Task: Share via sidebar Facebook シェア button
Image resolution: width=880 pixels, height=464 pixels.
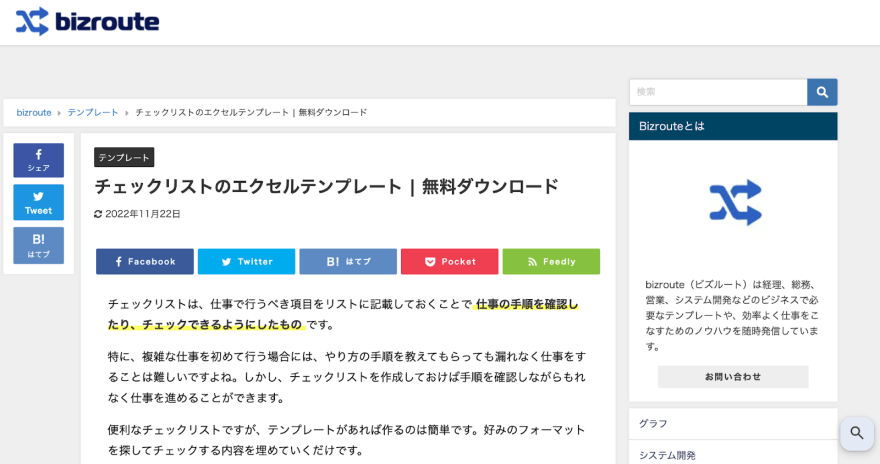Action: (x=38, y=160)
